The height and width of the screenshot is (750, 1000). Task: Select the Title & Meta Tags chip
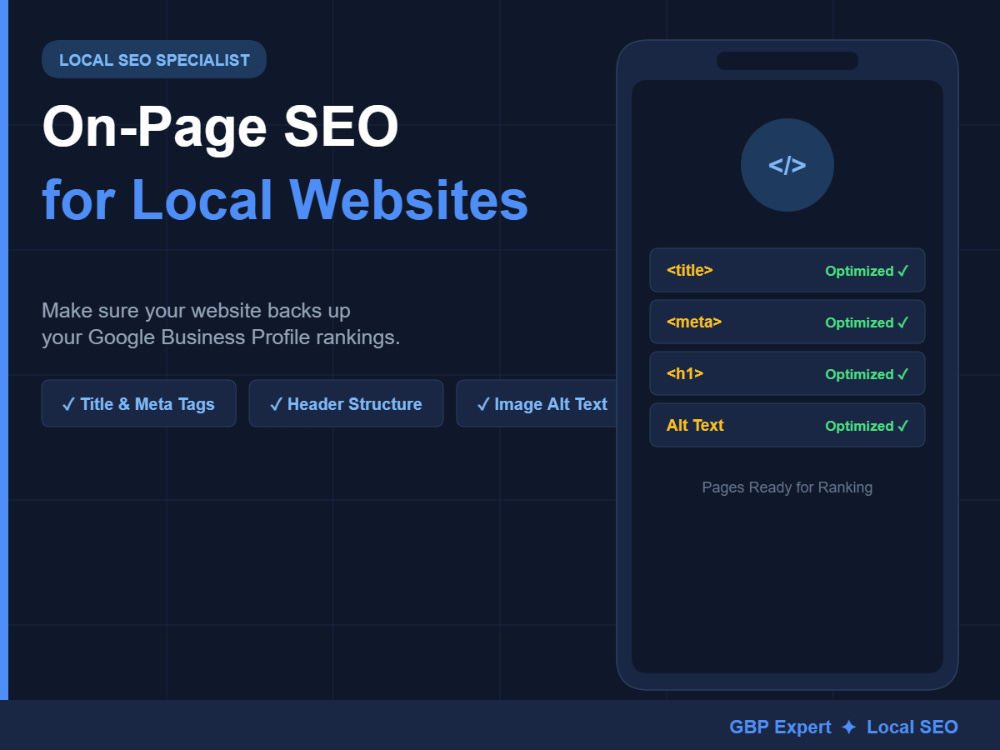139,404
